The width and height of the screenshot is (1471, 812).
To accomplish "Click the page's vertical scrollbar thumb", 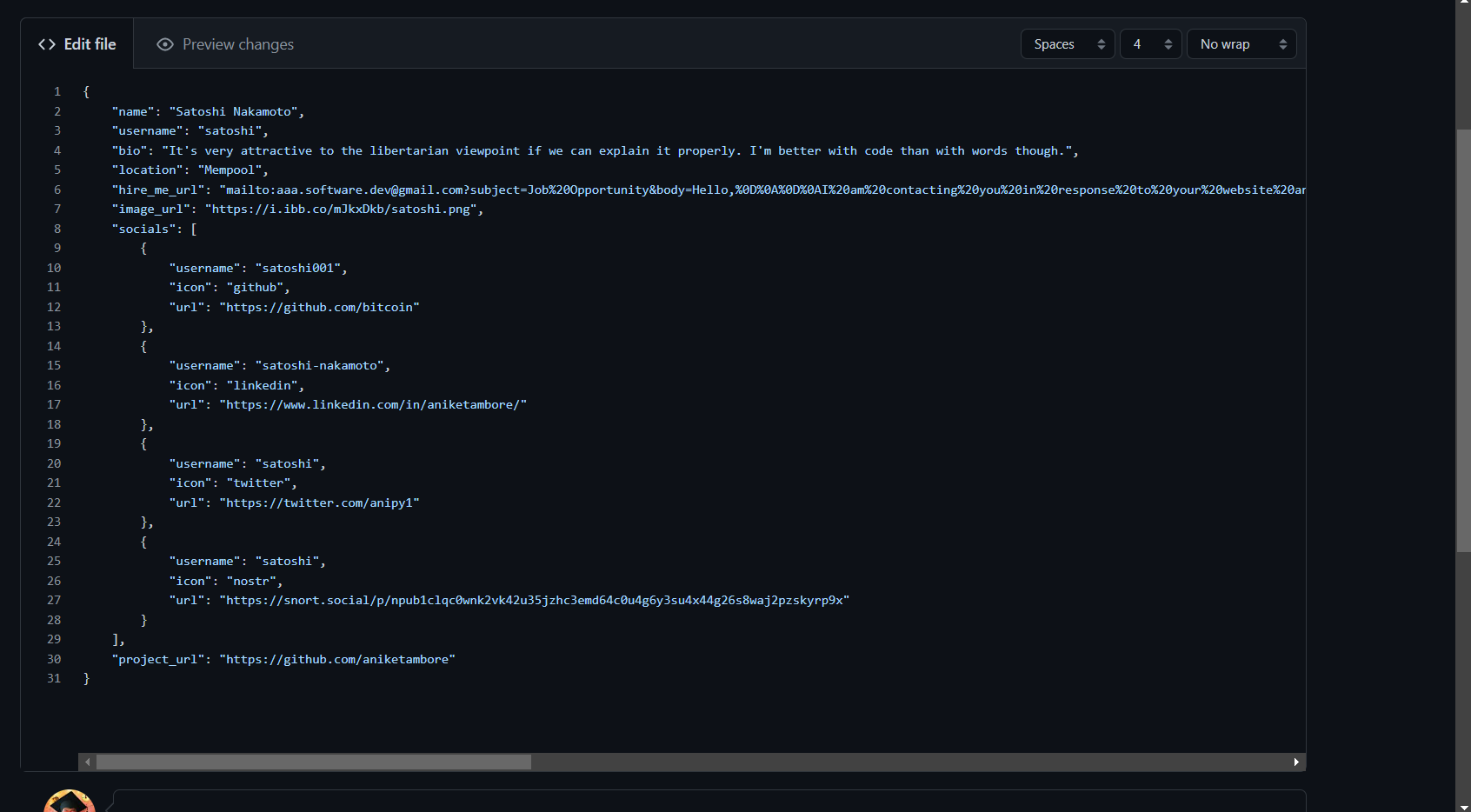I will coord(1463,339).
